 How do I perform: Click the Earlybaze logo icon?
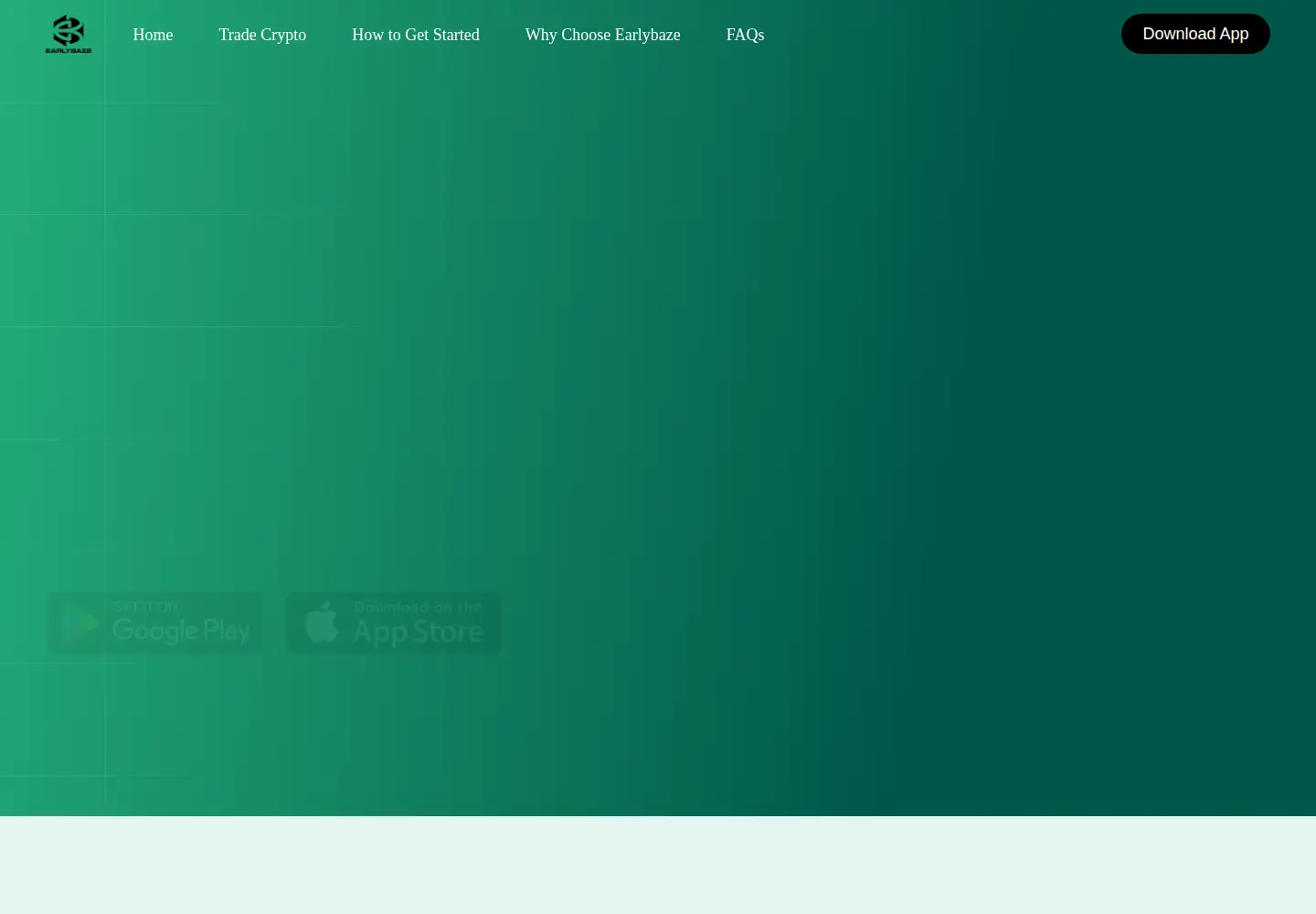pyautogui.click(x=69, y=35)
